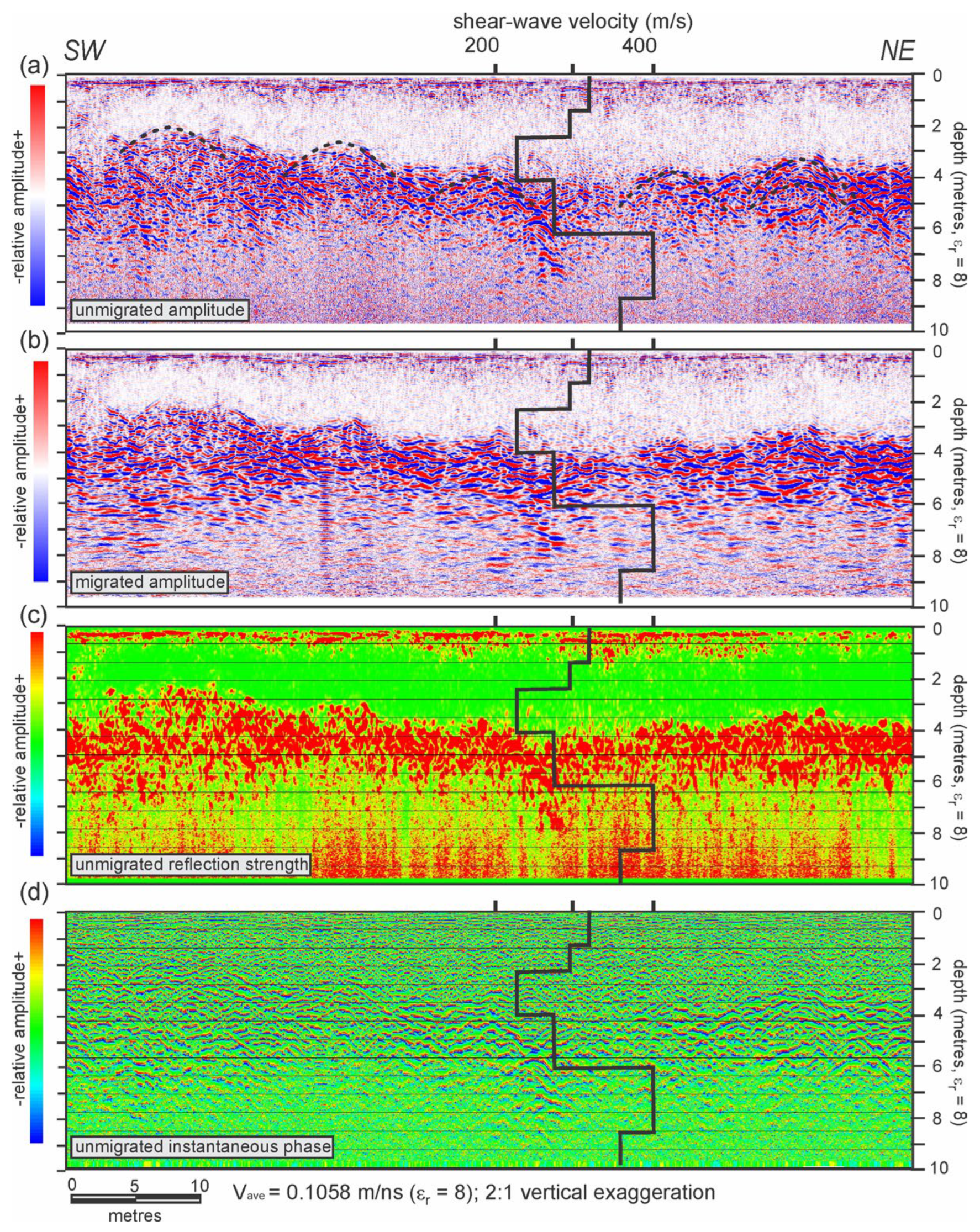This screenshot has width=980, height=1232.
Task: Click the '400' velocity tick label
Action: click(639, 45)
